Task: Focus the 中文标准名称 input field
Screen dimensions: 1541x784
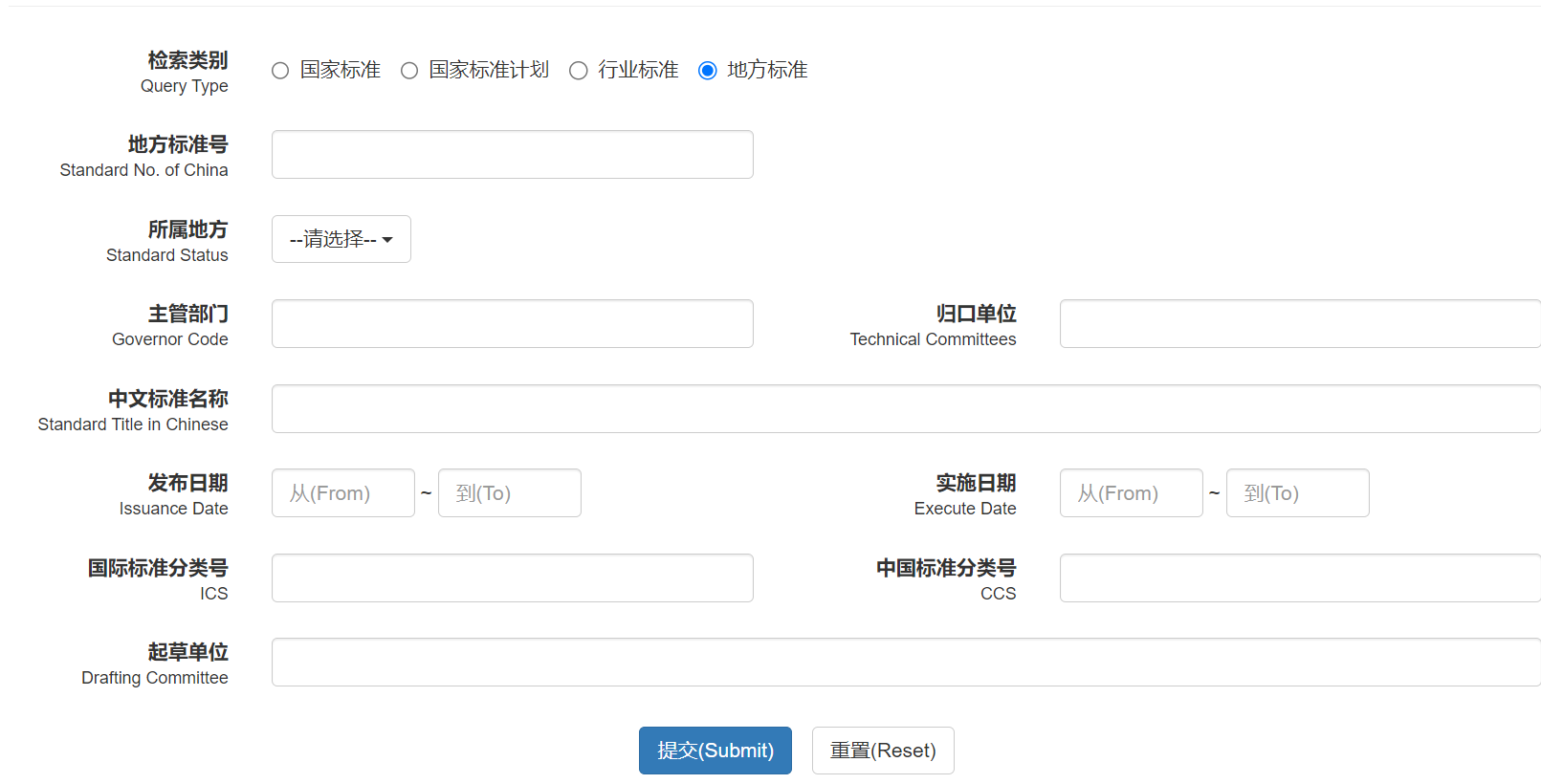Action: click(905, 409)
